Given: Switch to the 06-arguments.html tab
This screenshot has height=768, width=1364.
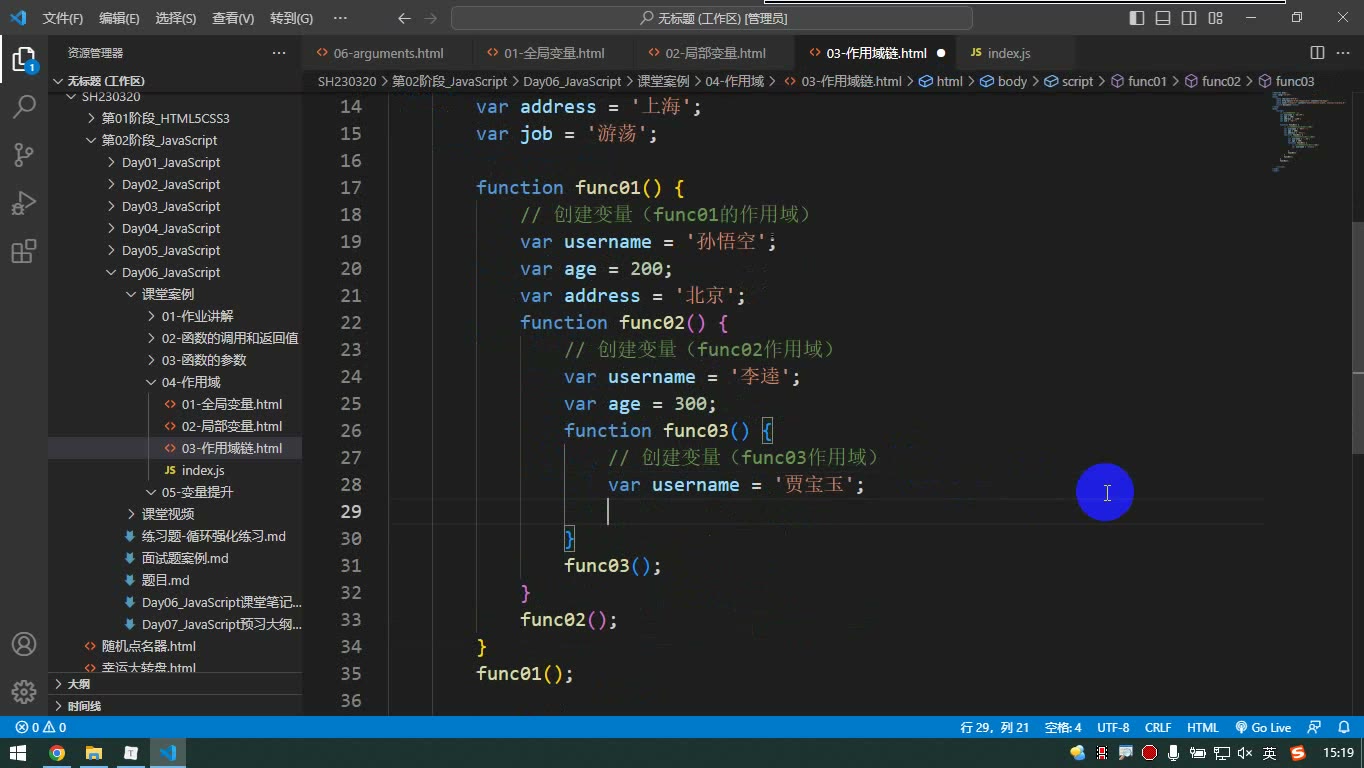Looking at the screenshot, I should [x=387, y=53].
